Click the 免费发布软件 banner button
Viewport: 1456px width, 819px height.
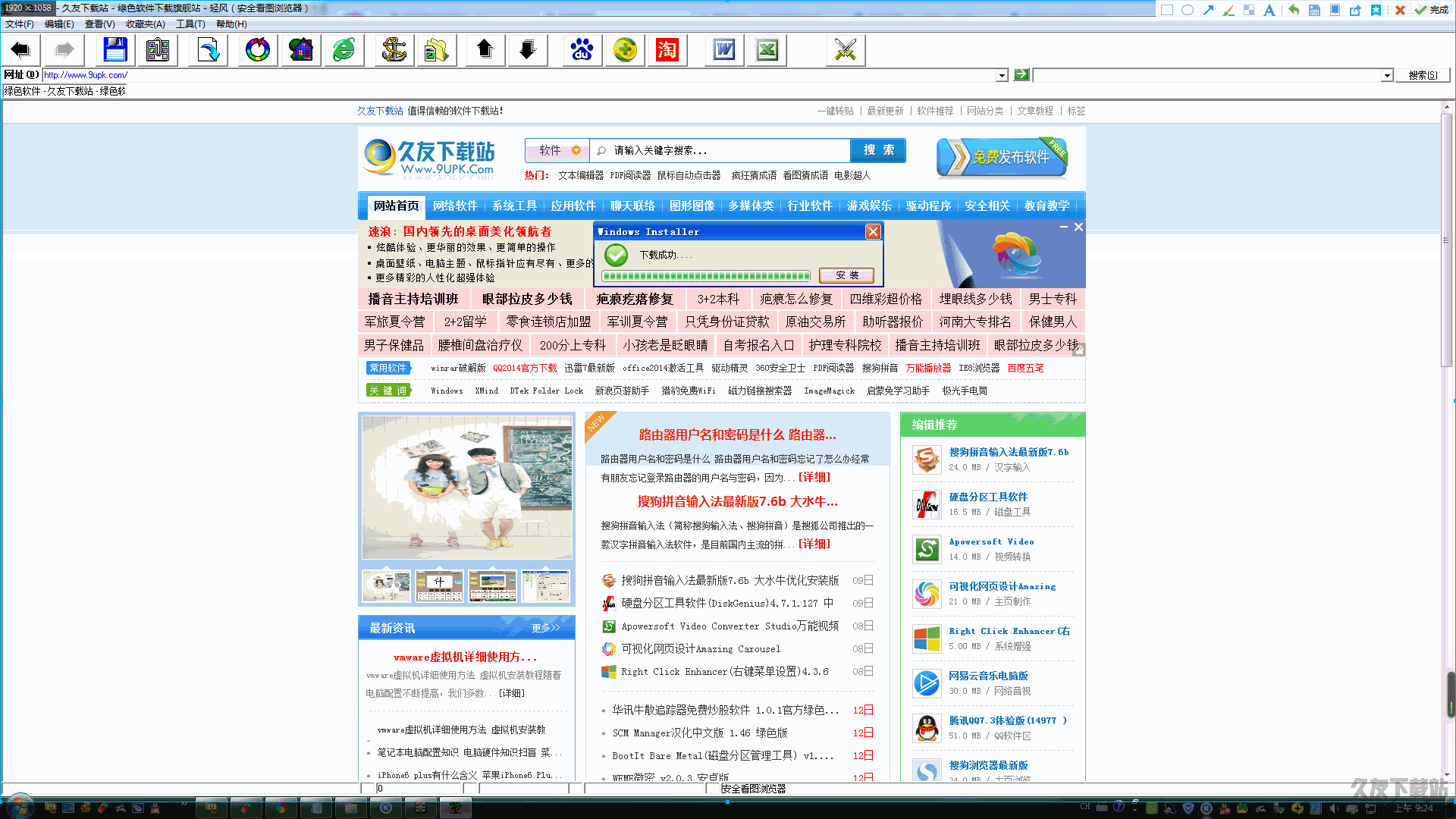[x=1003, y=157]
